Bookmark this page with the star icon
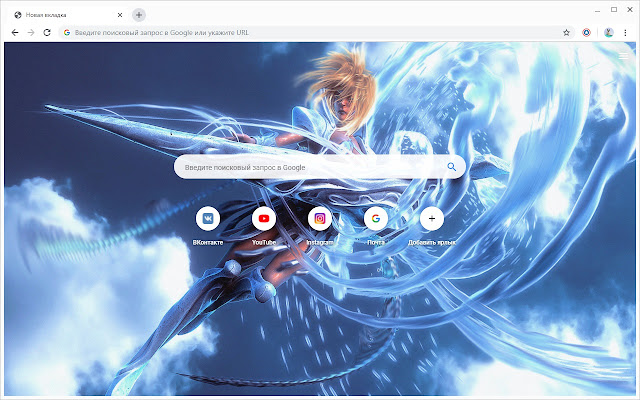Screen dimensions: 640x400 click(566, 33)
